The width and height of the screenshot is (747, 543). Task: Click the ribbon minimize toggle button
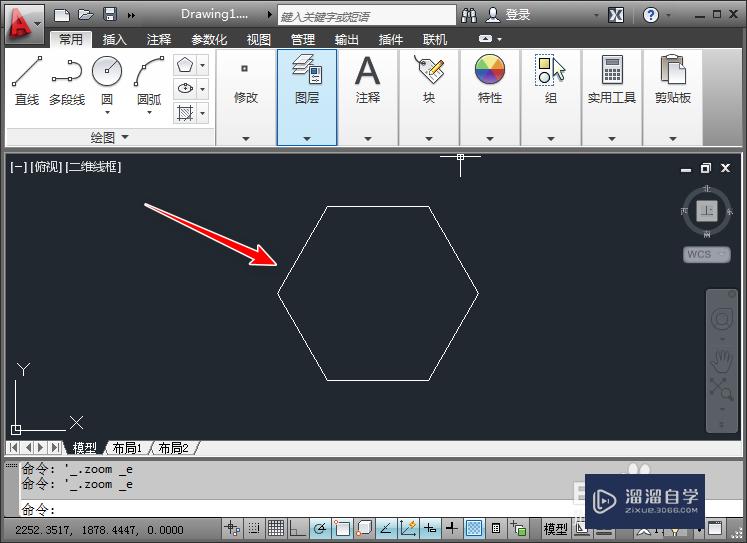click(x=485, y=39)
